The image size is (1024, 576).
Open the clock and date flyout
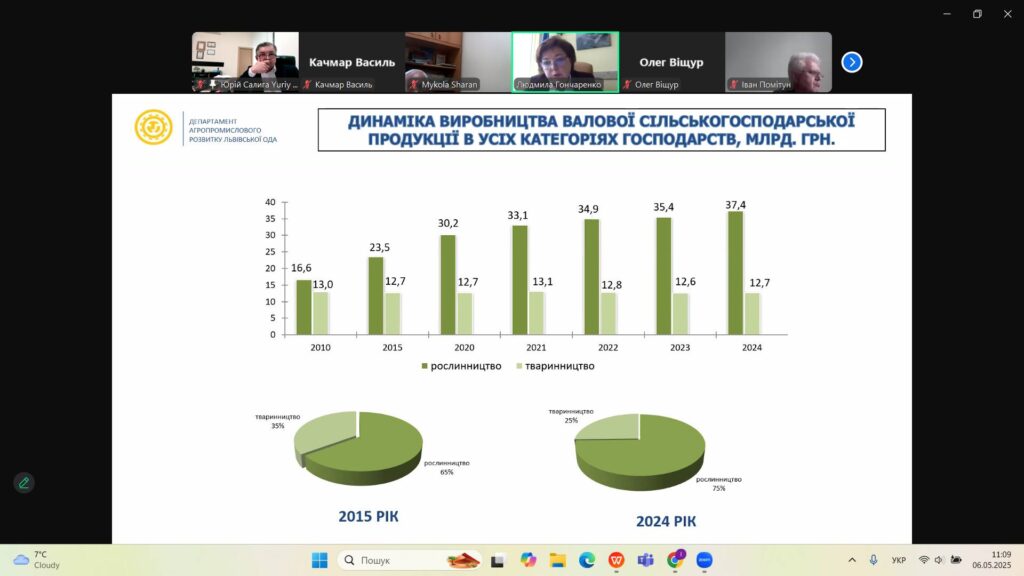(1000, 560)
